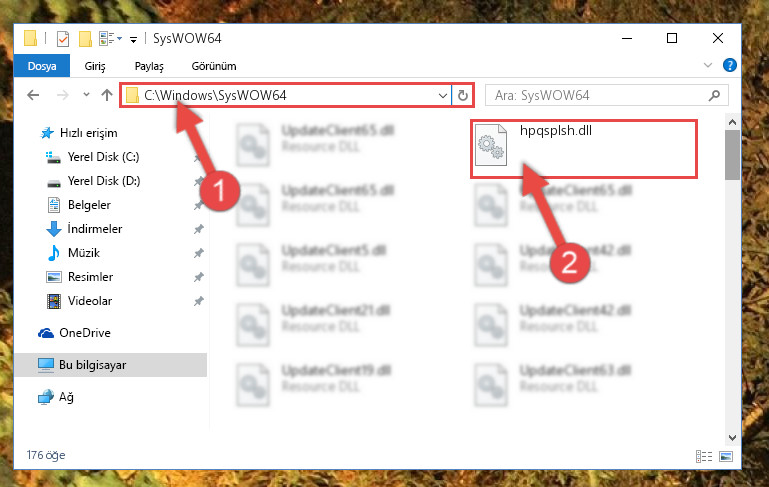The width and height of the screenshot is (769, 487).
Task: Click Properties icon in quick access toolbar
Action: (63, 39)
